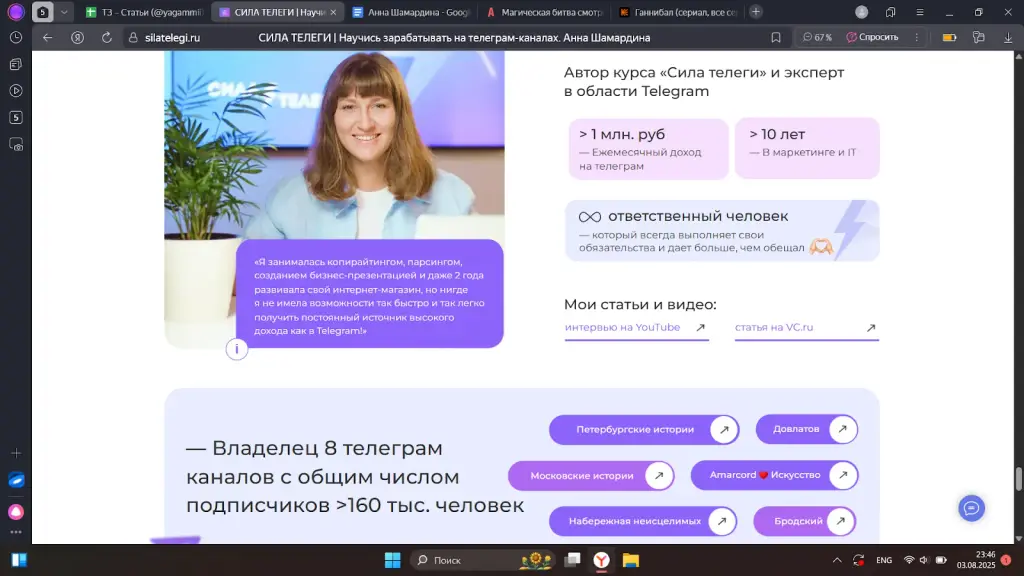Screen dimensions: 1024x576
Task: Open the 'Набережная неисцелимых' channel button
Action: (x=643, y=521)
